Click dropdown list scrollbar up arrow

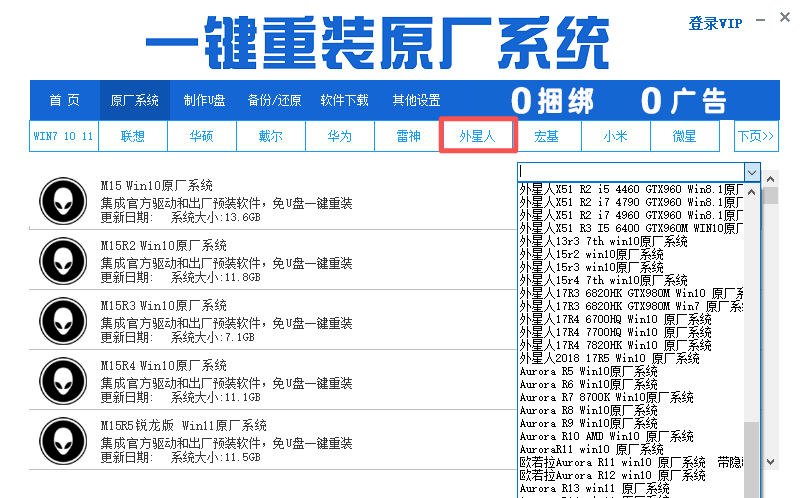(752, 192)
